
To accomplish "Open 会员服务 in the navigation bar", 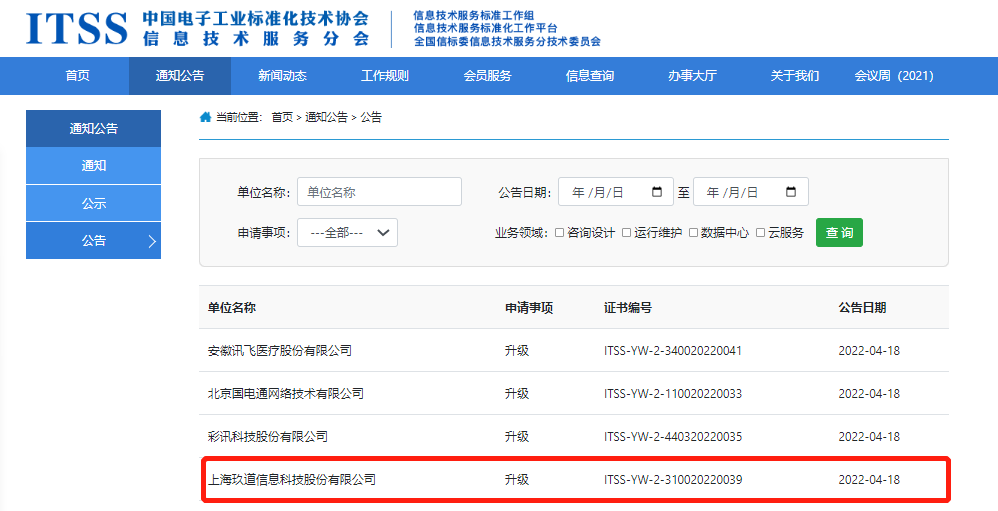I will [488, 76].
